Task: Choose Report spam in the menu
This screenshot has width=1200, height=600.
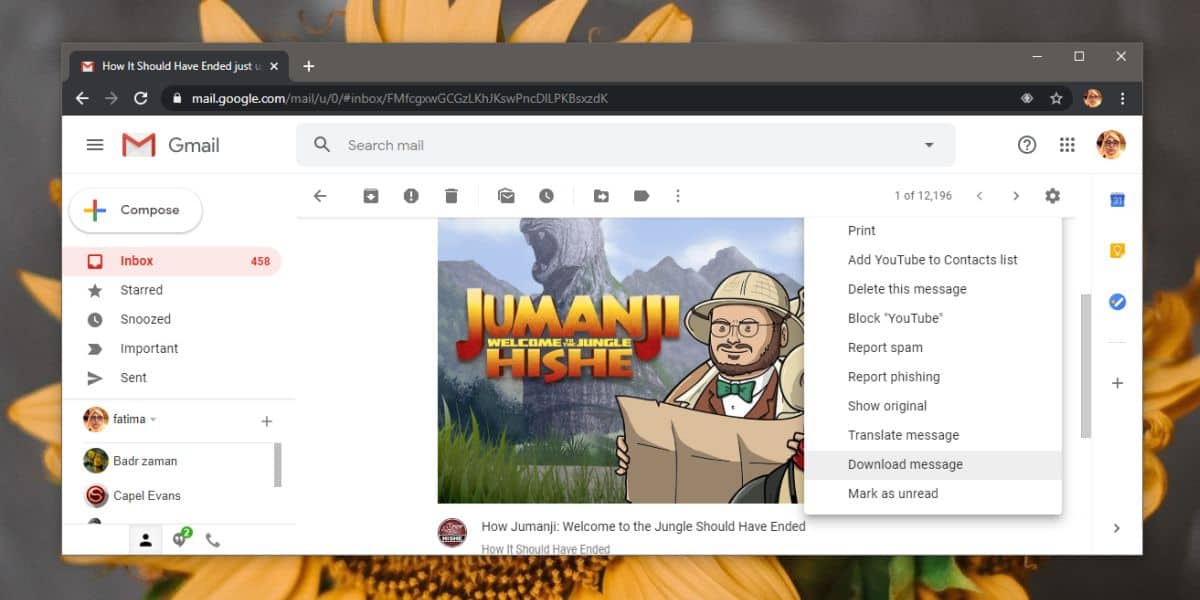Action: click(x=933, y=348)
